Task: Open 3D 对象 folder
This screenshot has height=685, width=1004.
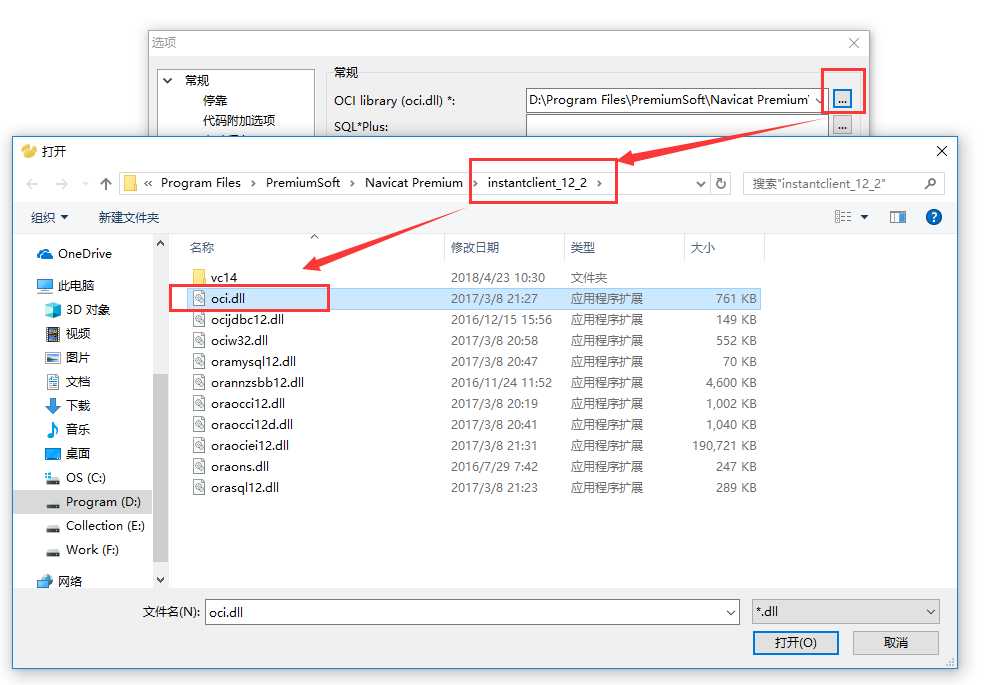Action: [77, 310]
